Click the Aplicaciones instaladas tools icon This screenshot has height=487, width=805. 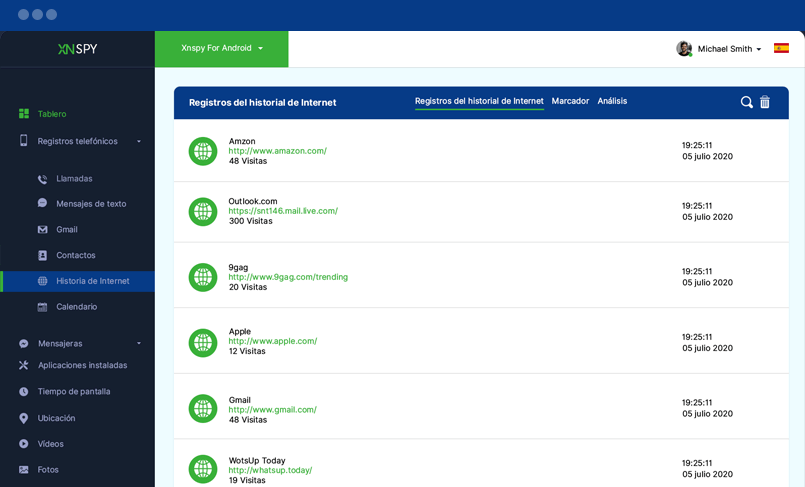[24, 366]
